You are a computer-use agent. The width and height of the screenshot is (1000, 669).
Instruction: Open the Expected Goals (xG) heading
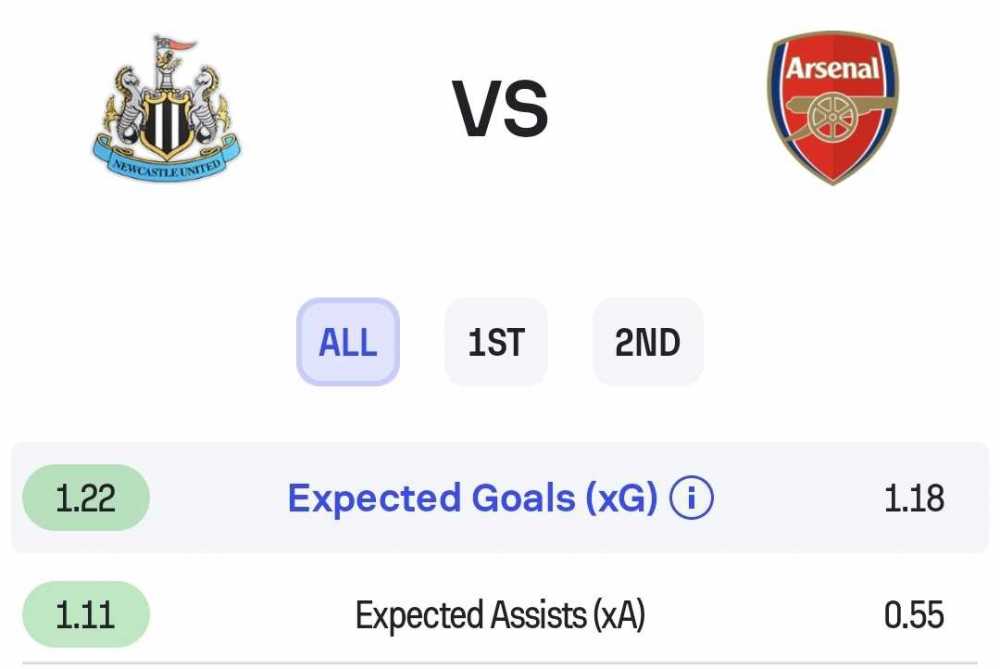(x=473, y=497)
